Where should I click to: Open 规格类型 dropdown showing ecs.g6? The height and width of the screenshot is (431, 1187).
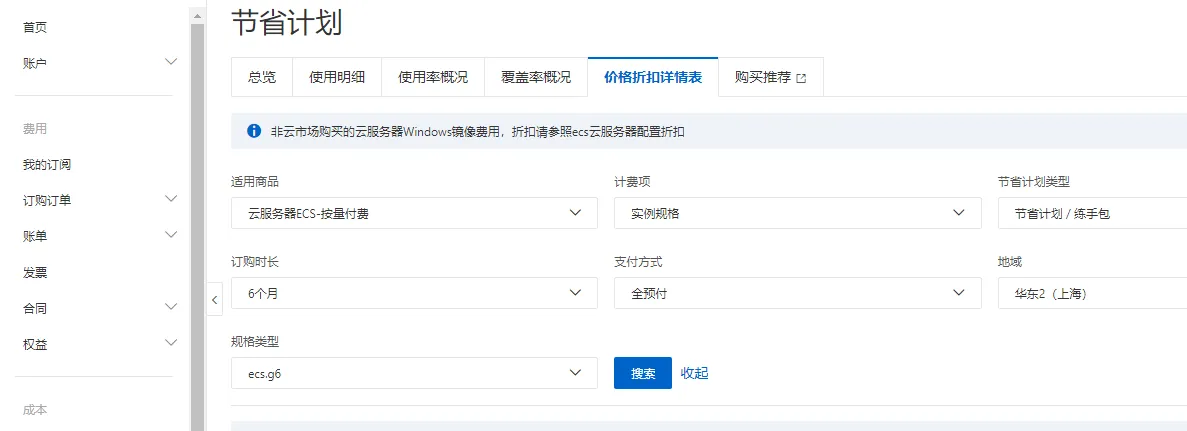pos(414,373)
